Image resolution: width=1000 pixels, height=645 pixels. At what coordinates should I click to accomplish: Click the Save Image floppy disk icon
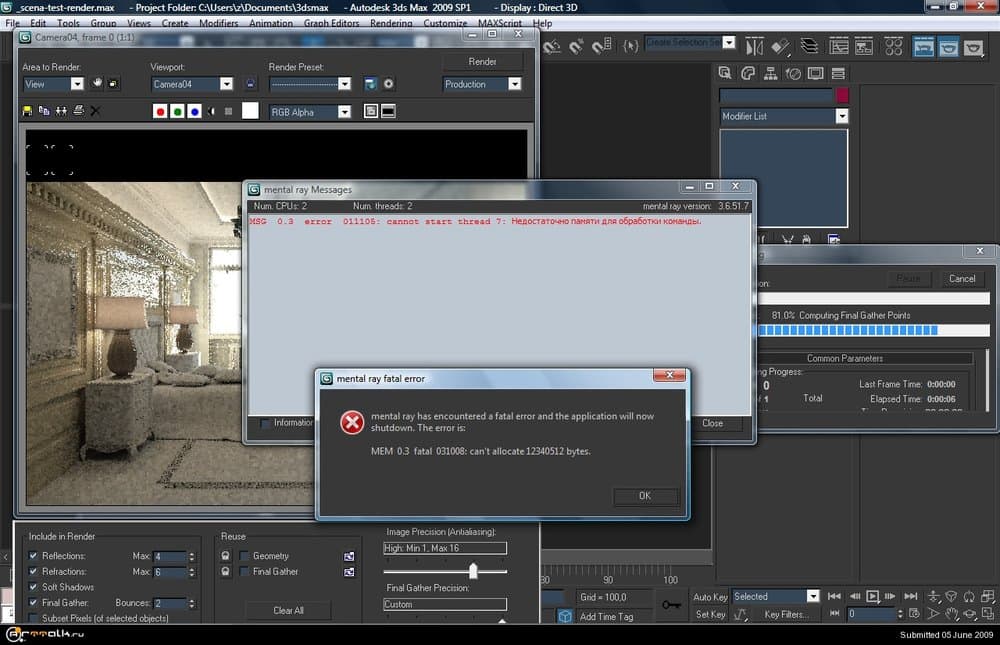pyautogui.click(x=27, y=111)
